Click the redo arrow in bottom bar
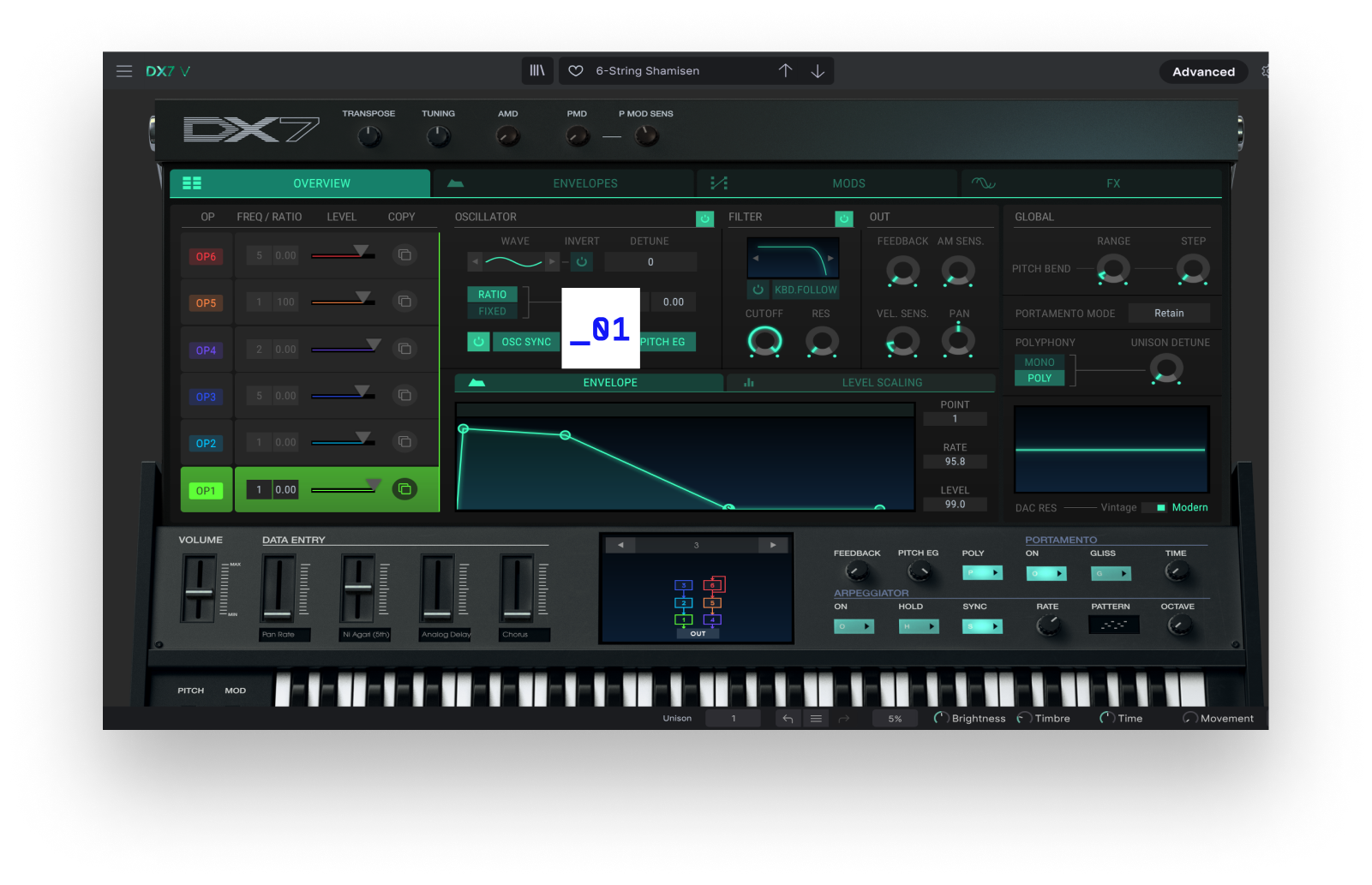 point(843,719)
